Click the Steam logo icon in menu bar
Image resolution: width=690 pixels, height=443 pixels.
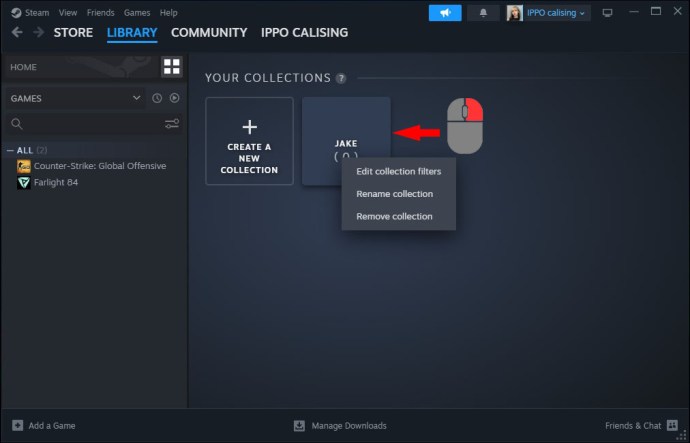click(x=16, y=13)
